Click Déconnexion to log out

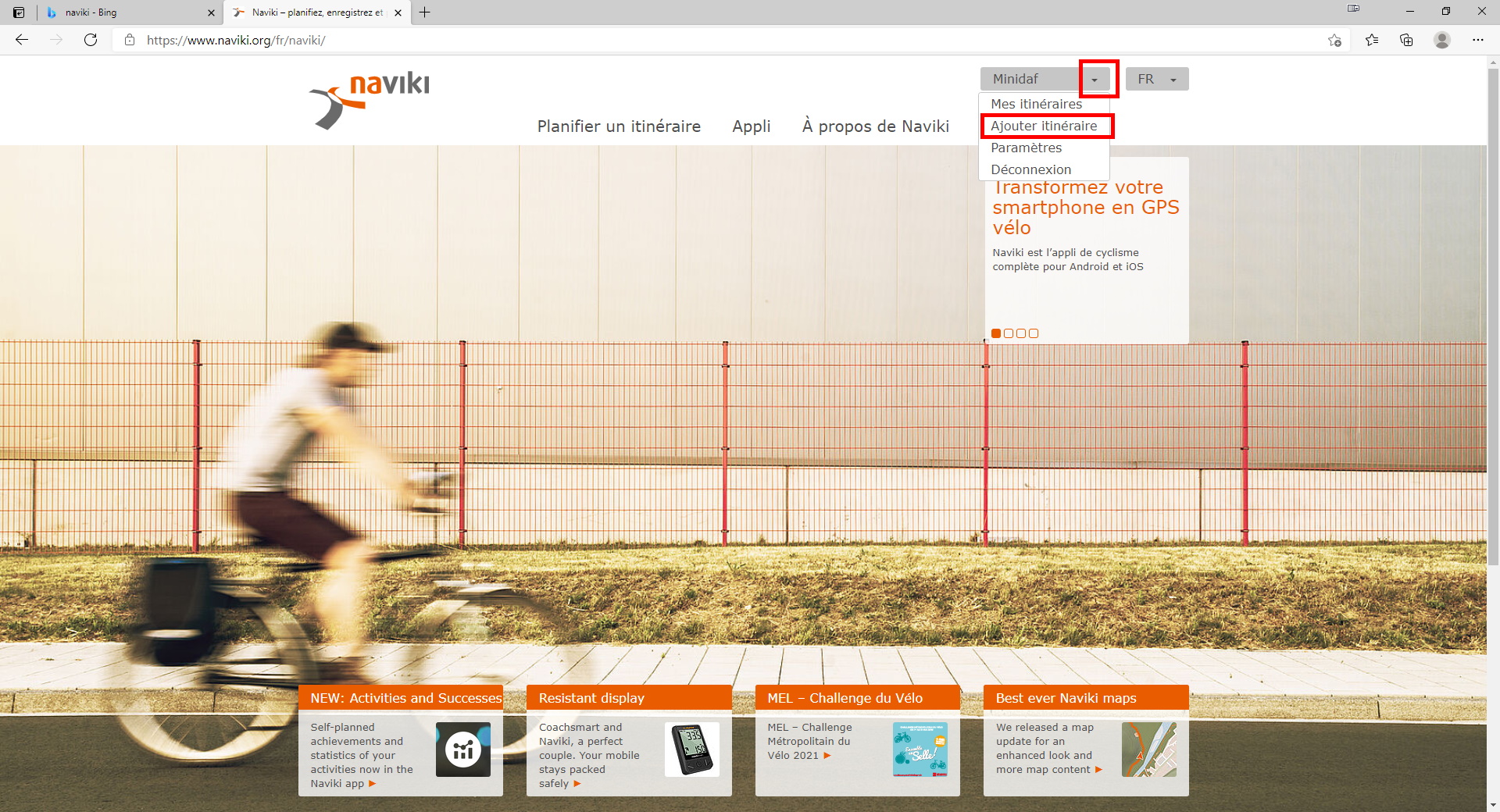tap(1030, 169)
